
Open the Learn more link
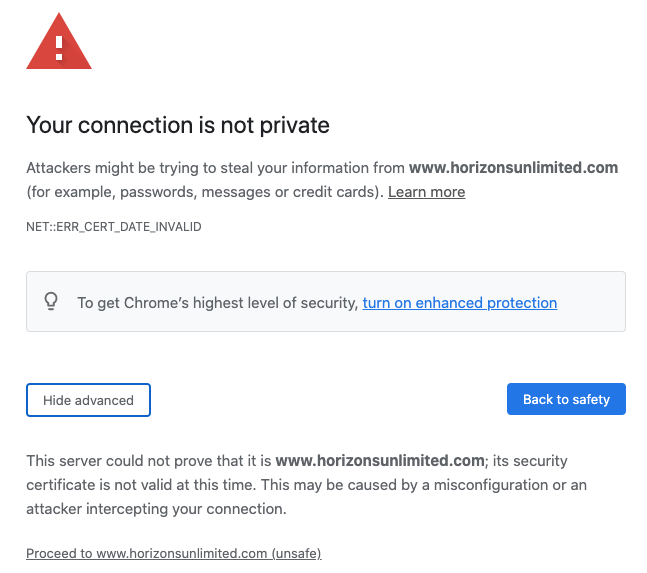[426, 192]
